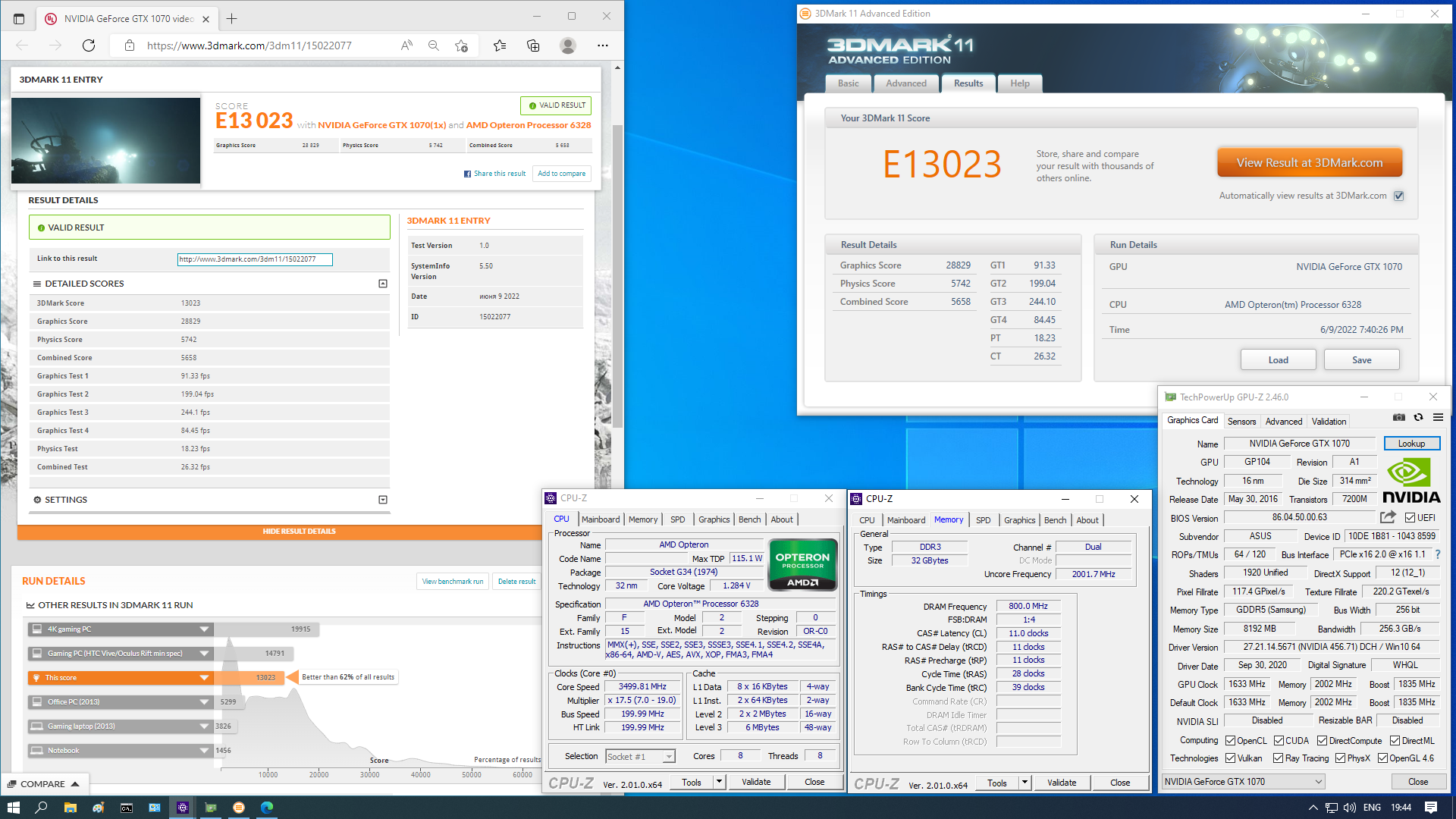
Task: Open the Paint icon on taskbar
Action: (98, 808)
